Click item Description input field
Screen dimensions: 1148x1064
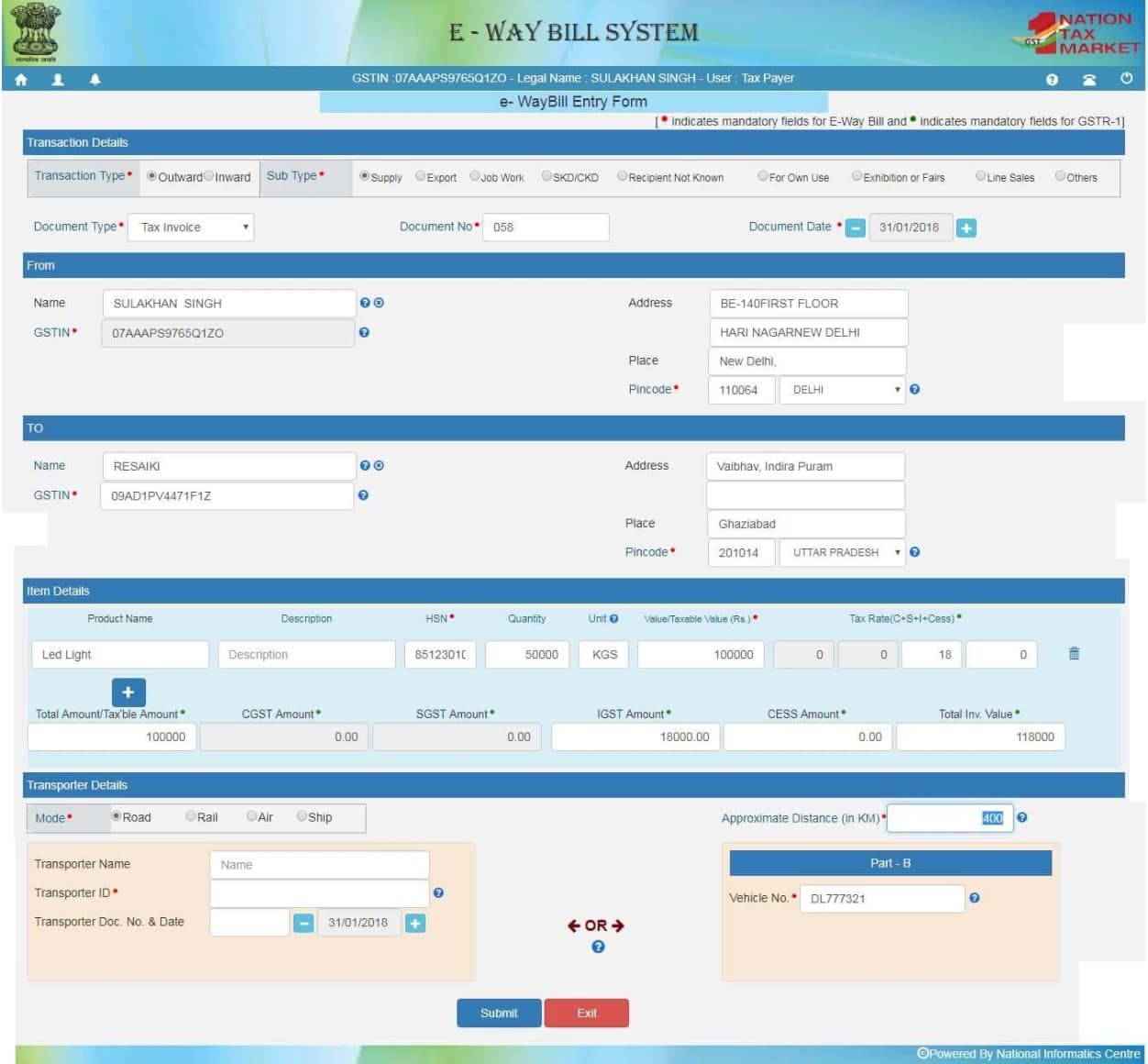point(307,654)
